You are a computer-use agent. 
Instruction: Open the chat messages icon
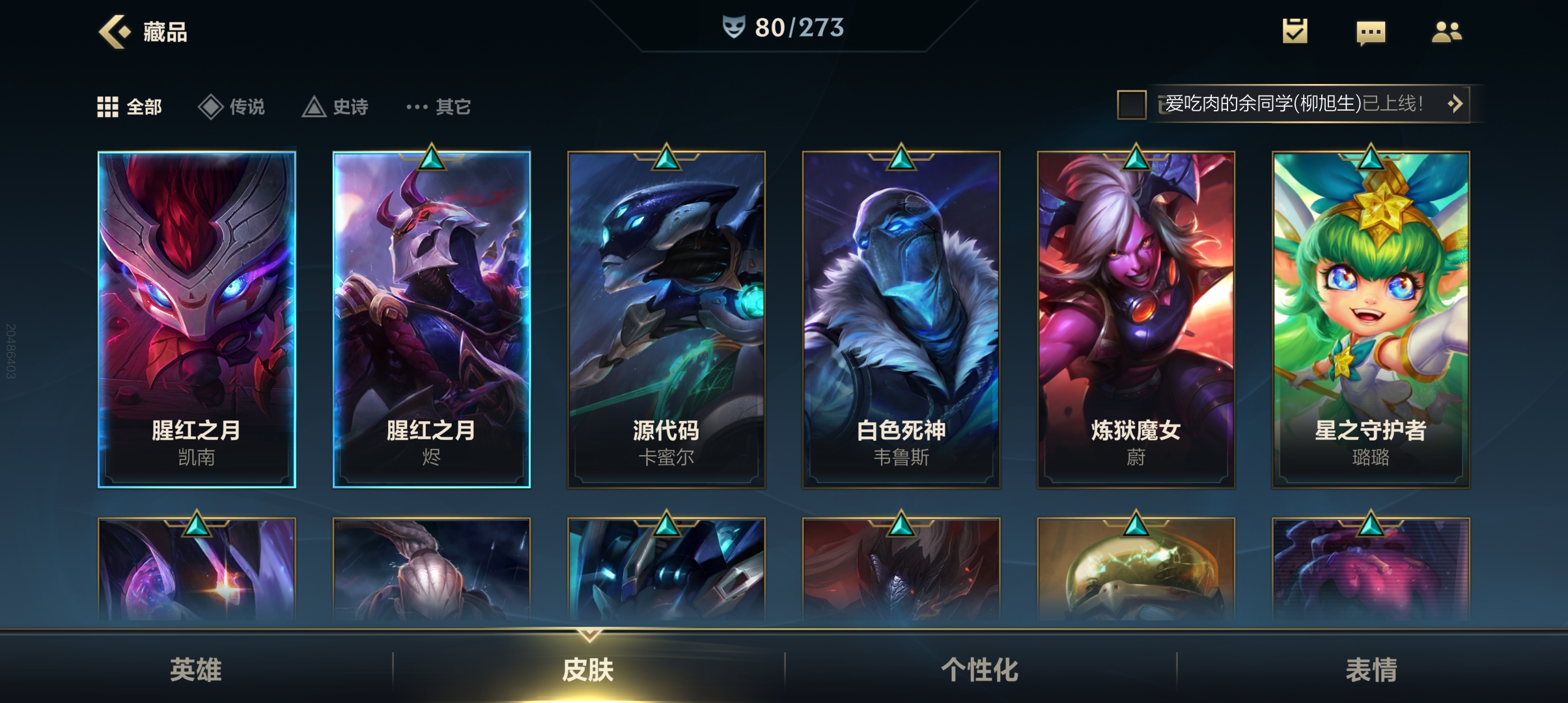tap(1371, 32)
